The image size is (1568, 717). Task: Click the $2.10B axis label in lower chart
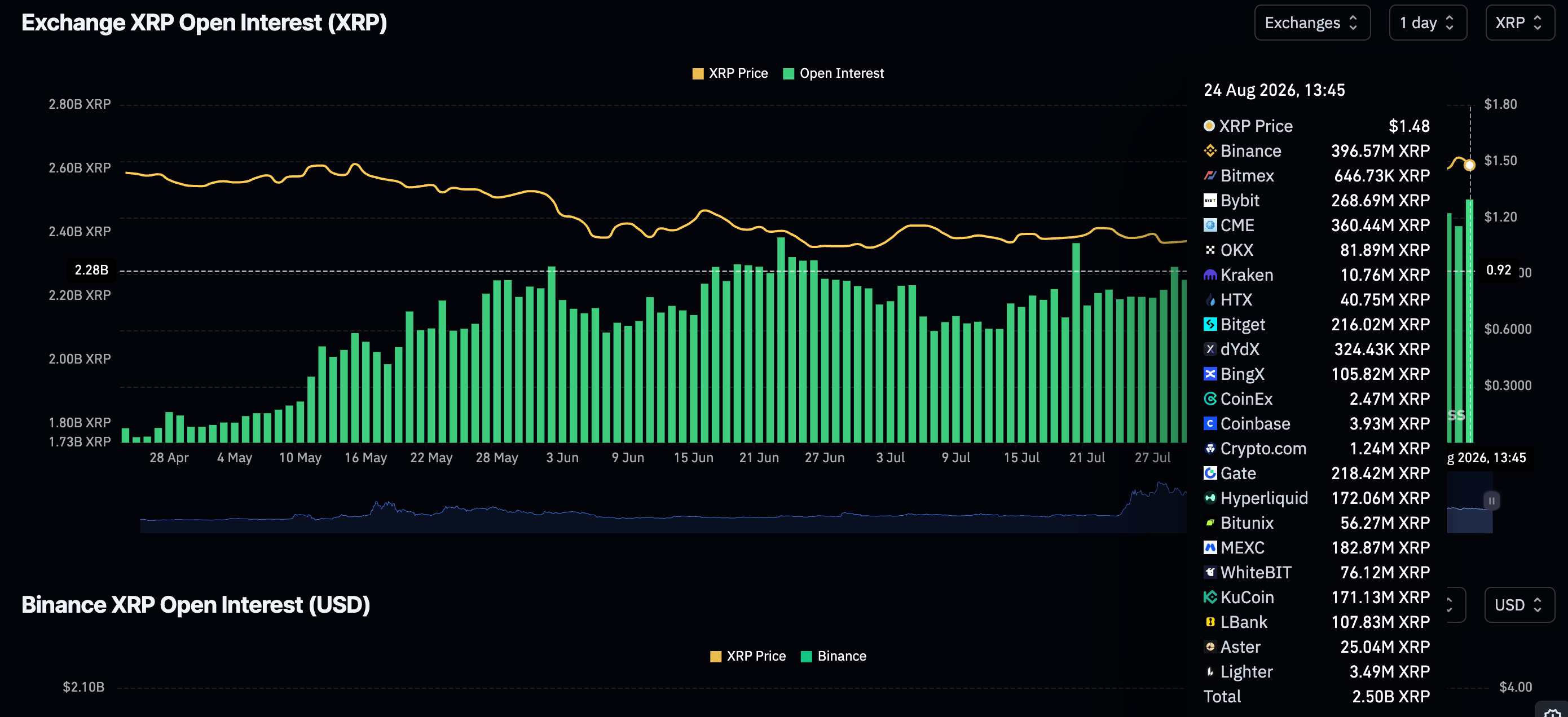click(83, 687)
